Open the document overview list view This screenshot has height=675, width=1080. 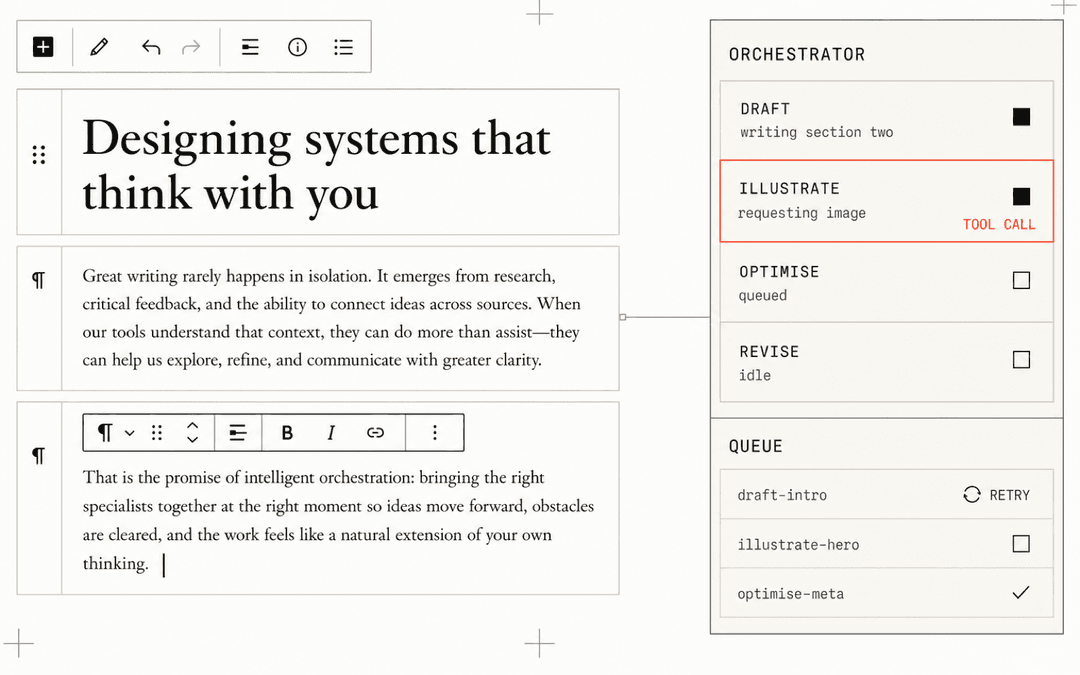click(x=250, y=47)
